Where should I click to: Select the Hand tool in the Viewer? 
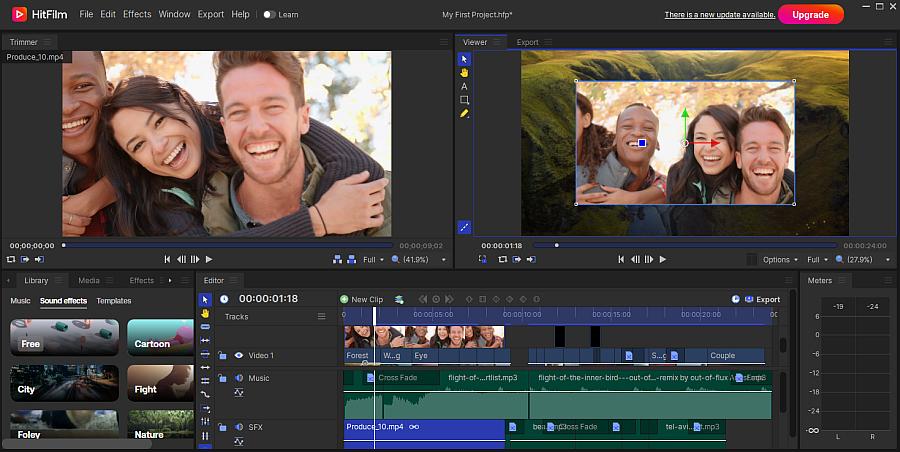[x=464, y=73]
